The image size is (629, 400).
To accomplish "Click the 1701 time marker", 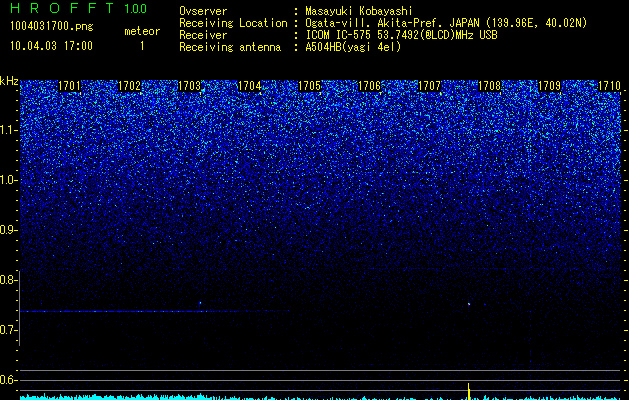I will [69, 86].
